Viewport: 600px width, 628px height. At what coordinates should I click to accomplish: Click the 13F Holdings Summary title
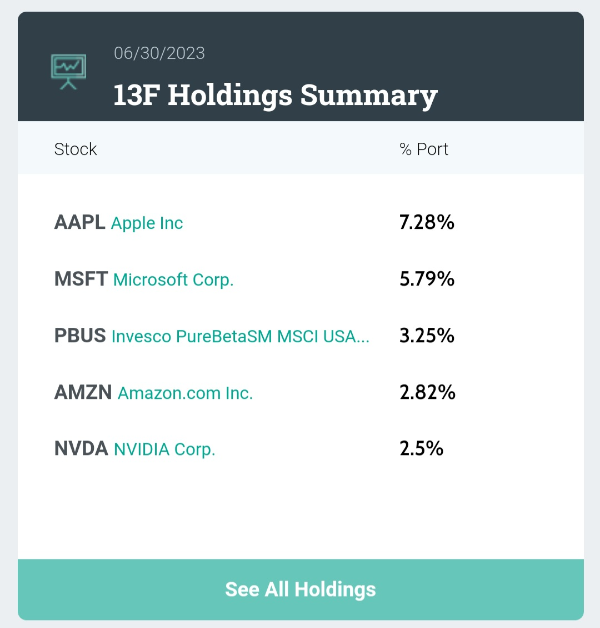point(276,95)
